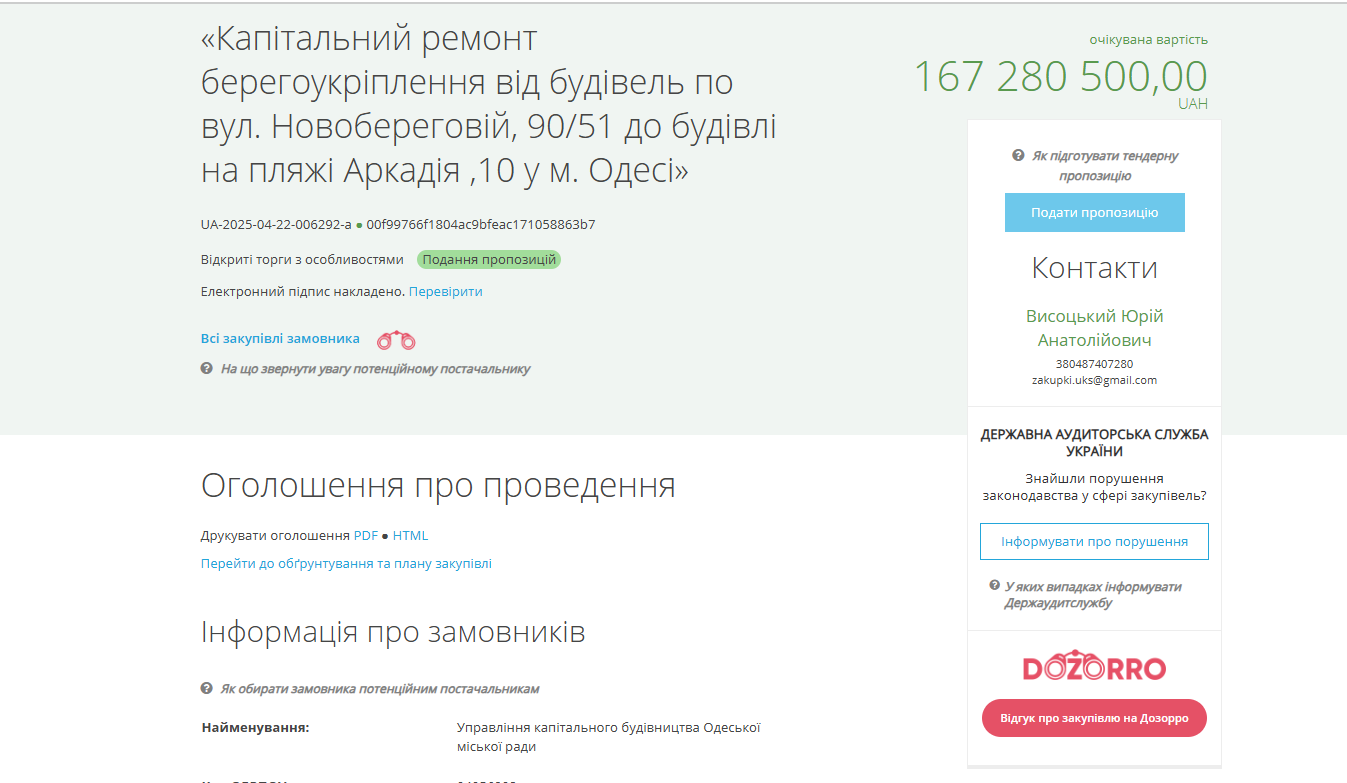
Task: Open the Як підготувати тендерну пропозицію help text
Action: click(x=1104, y=166)
